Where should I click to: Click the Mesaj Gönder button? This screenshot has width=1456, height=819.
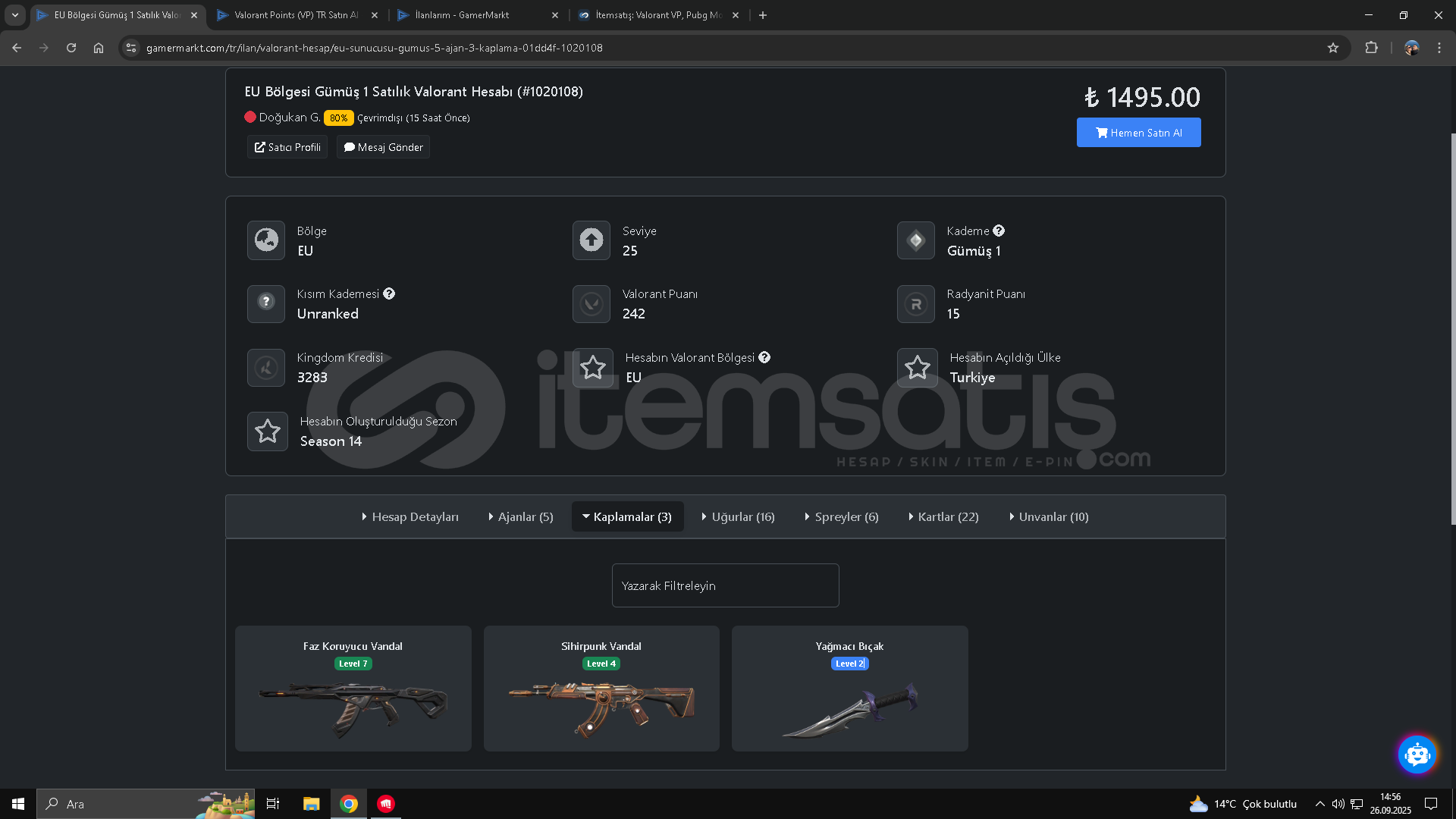click(x=383, y=147)
